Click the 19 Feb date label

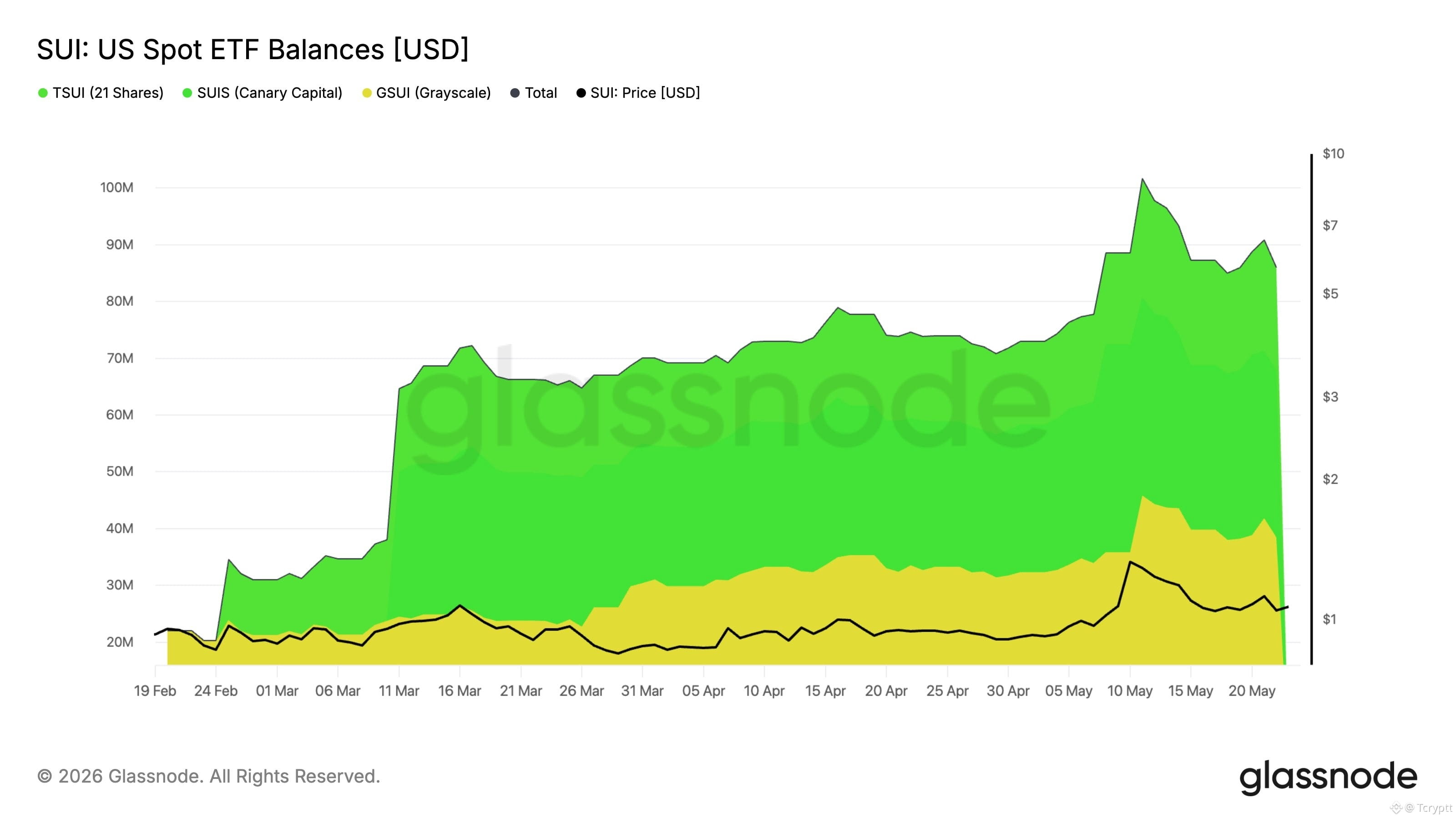tap(155, 691)
